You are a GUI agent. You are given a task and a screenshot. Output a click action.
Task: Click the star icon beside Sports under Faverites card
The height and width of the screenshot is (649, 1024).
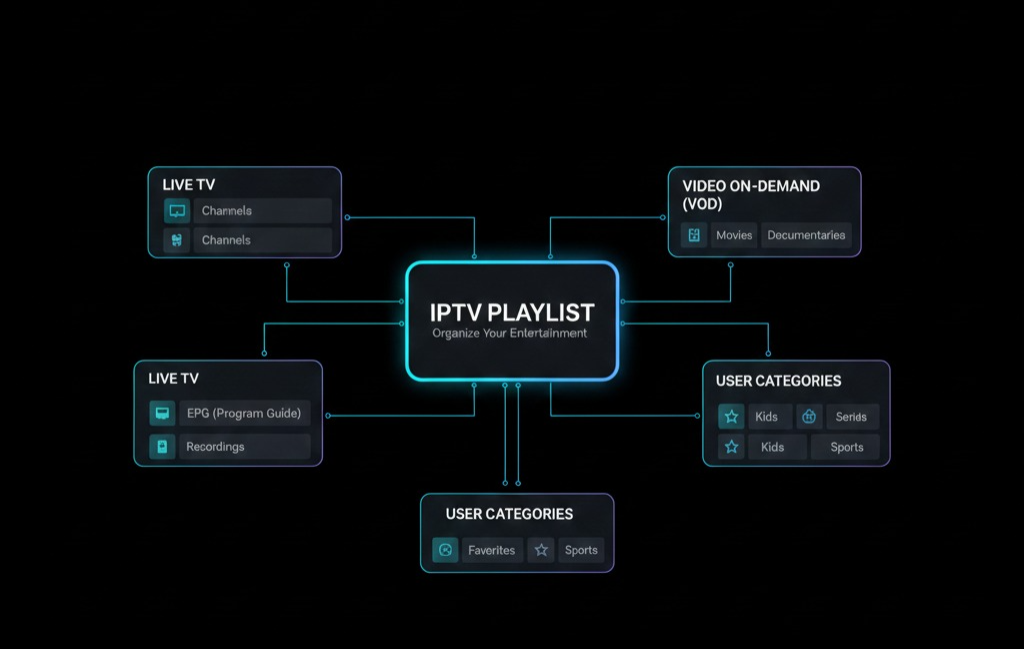pyautogui.click(x=541, y=550)
